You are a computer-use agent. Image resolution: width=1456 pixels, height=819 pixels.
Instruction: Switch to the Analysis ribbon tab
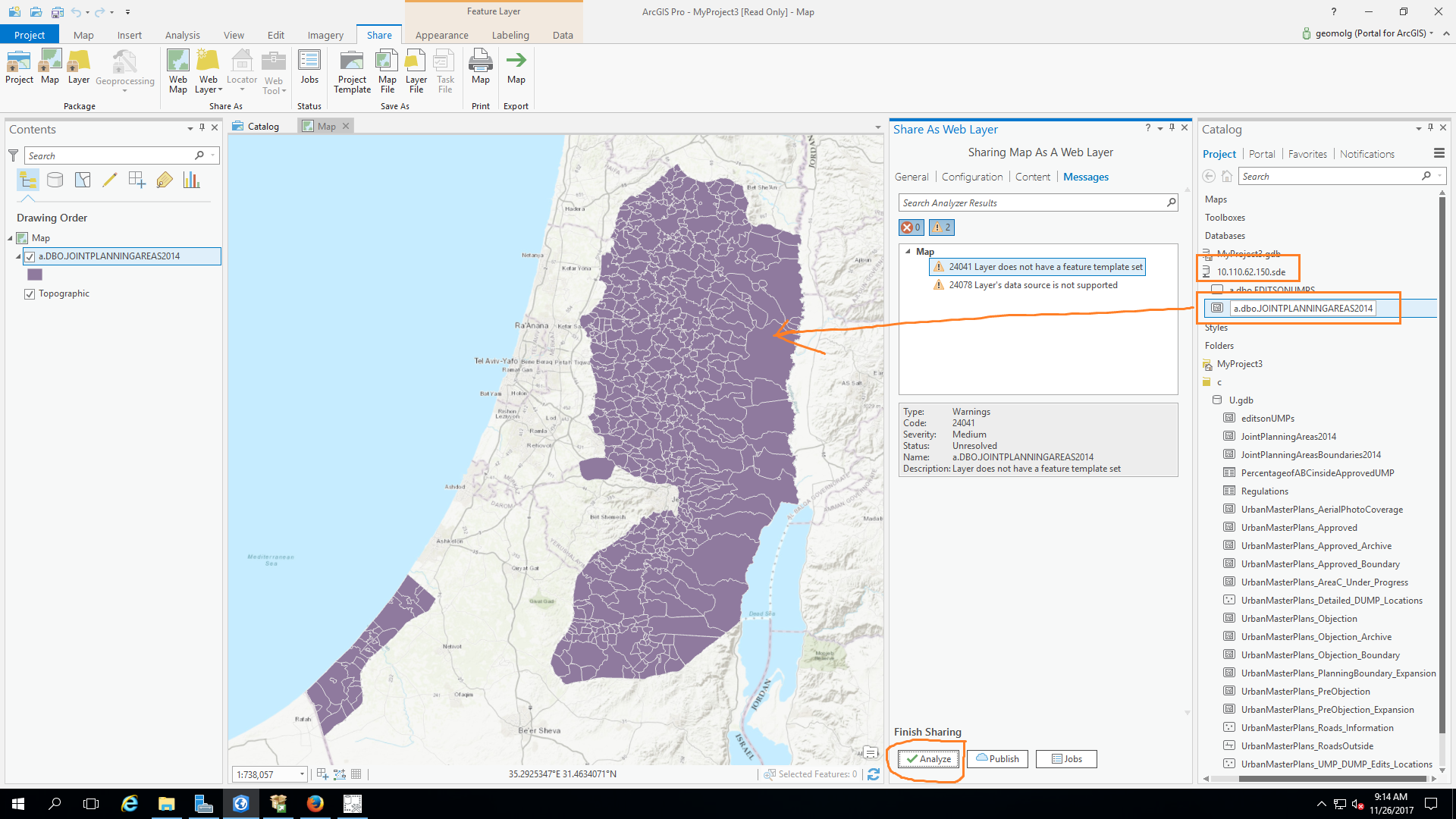[182, 35]
